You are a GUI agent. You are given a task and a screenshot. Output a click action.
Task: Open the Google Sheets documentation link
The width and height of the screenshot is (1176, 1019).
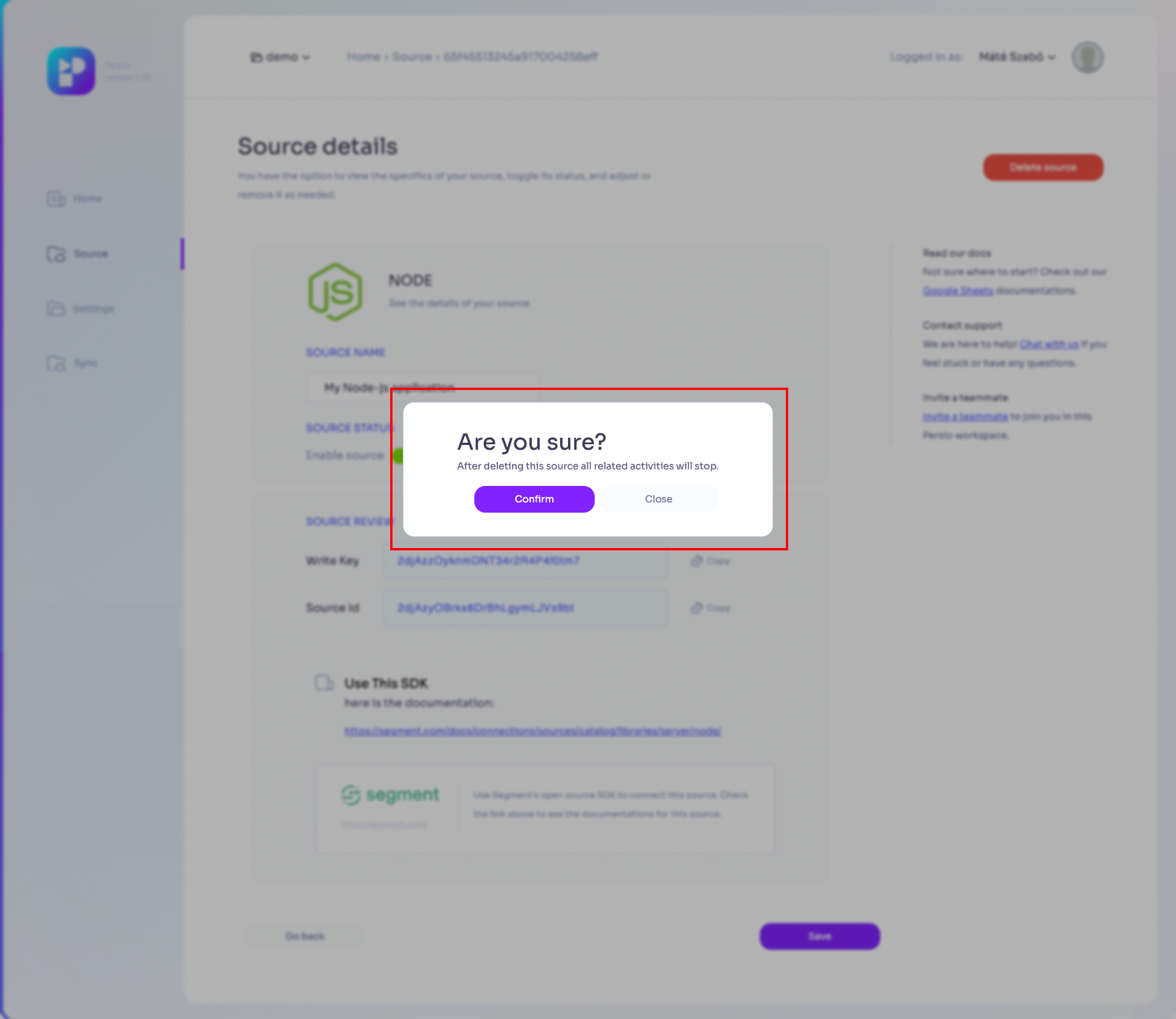(x=957, y=291)
